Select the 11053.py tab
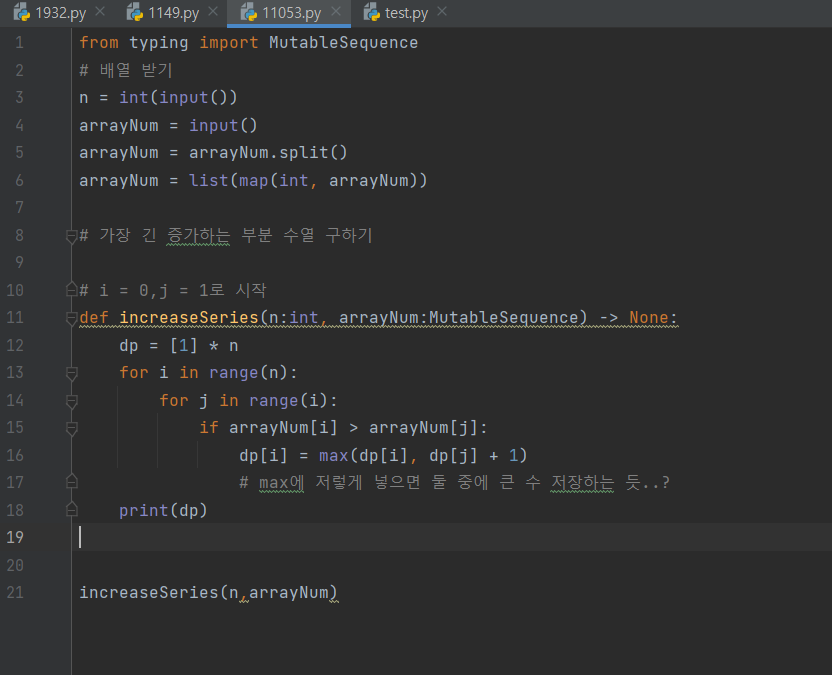Viewport: 832px width, 675px height. (291, 13)
